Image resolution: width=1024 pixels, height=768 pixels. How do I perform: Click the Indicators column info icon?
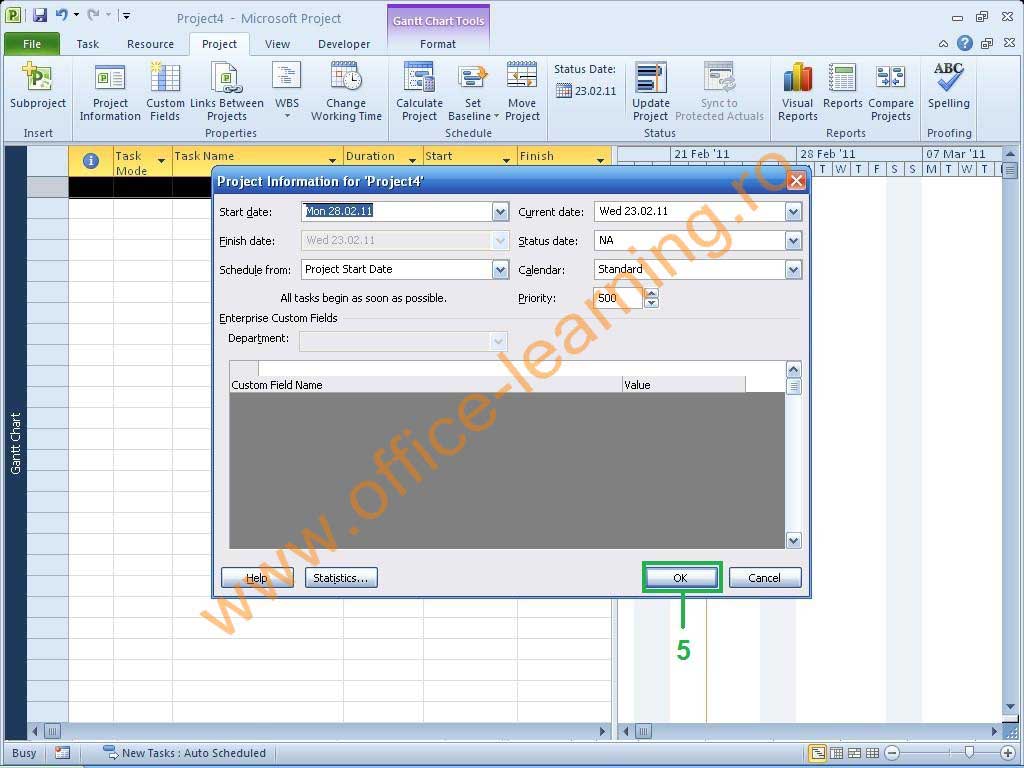pos(91,161)
